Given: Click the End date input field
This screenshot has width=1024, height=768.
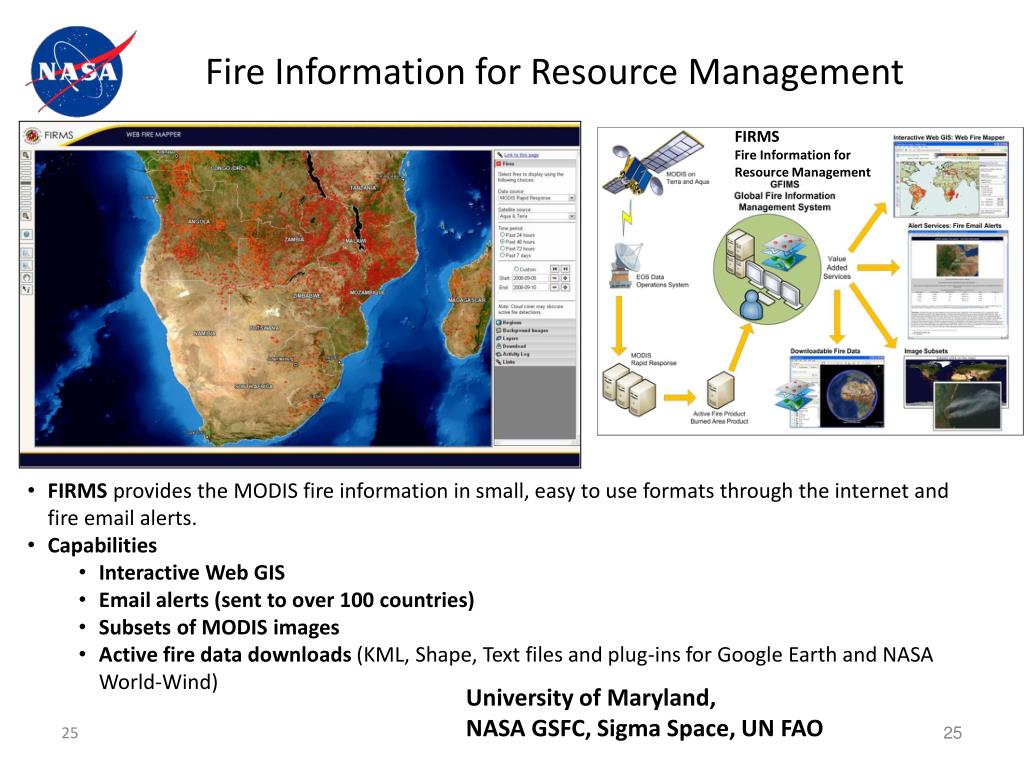Looking at the screenshot, I should (530, 287).
